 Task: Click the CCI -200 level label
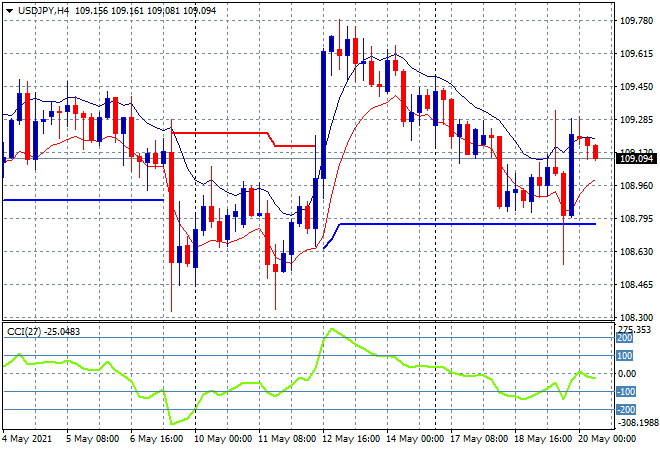[626, 410]
